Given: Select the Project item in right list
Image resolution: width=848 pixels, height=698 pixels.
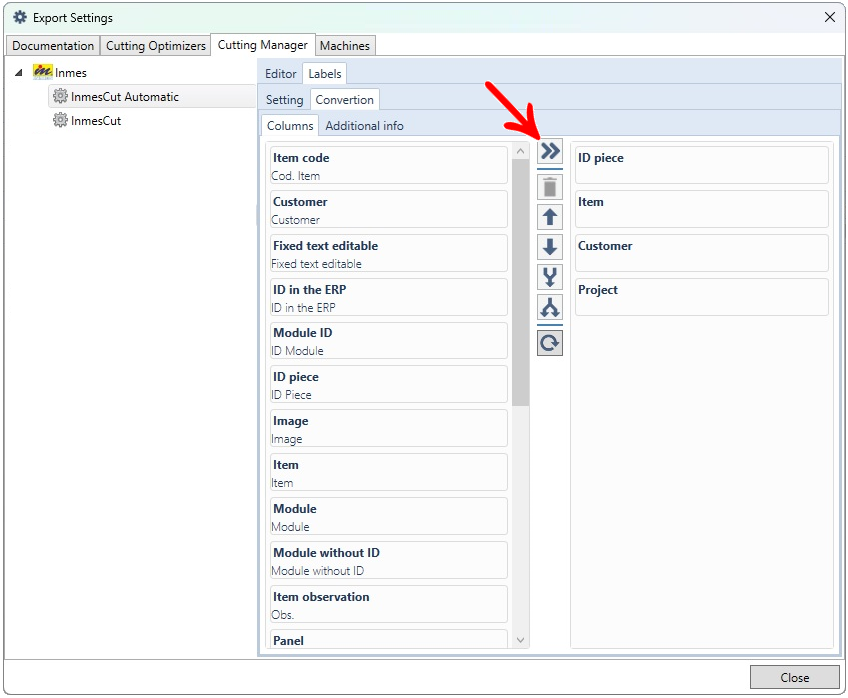Looking at the screenshot, I should 701,297.
